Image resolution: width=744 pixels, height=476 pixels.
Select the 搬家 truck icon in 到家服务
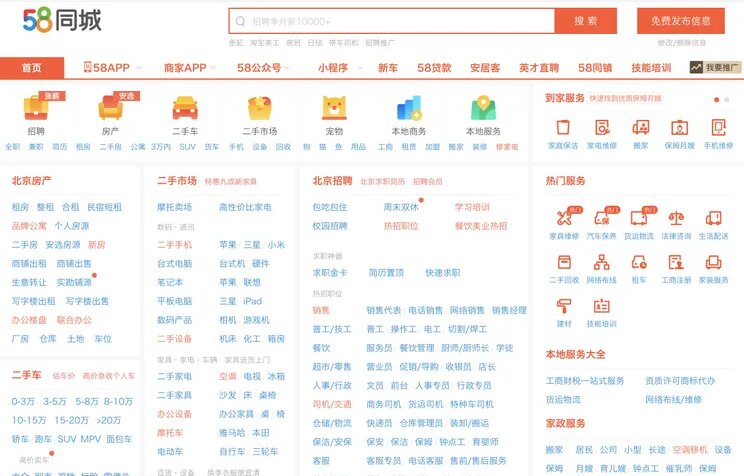click(x=641, y=127)
